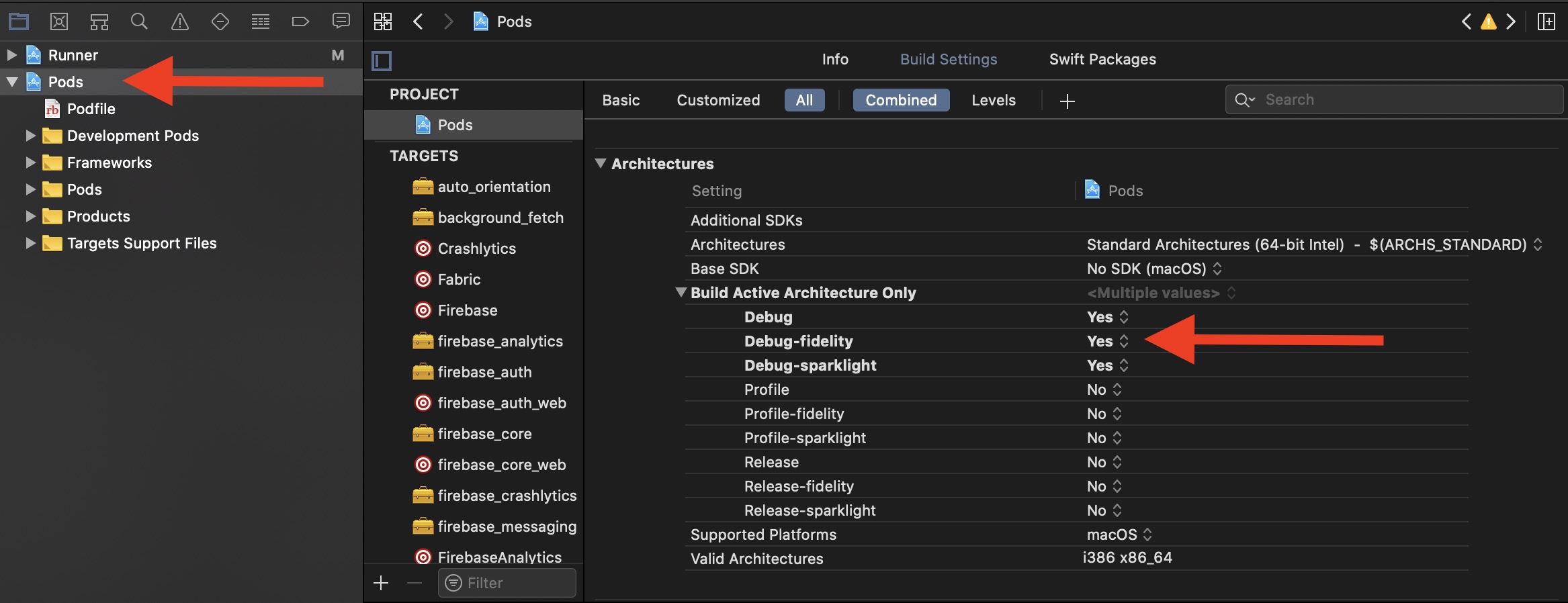Viewport: 1568px width, 603px height.
Task: Switch to Levels view
Action: point(993,100)
